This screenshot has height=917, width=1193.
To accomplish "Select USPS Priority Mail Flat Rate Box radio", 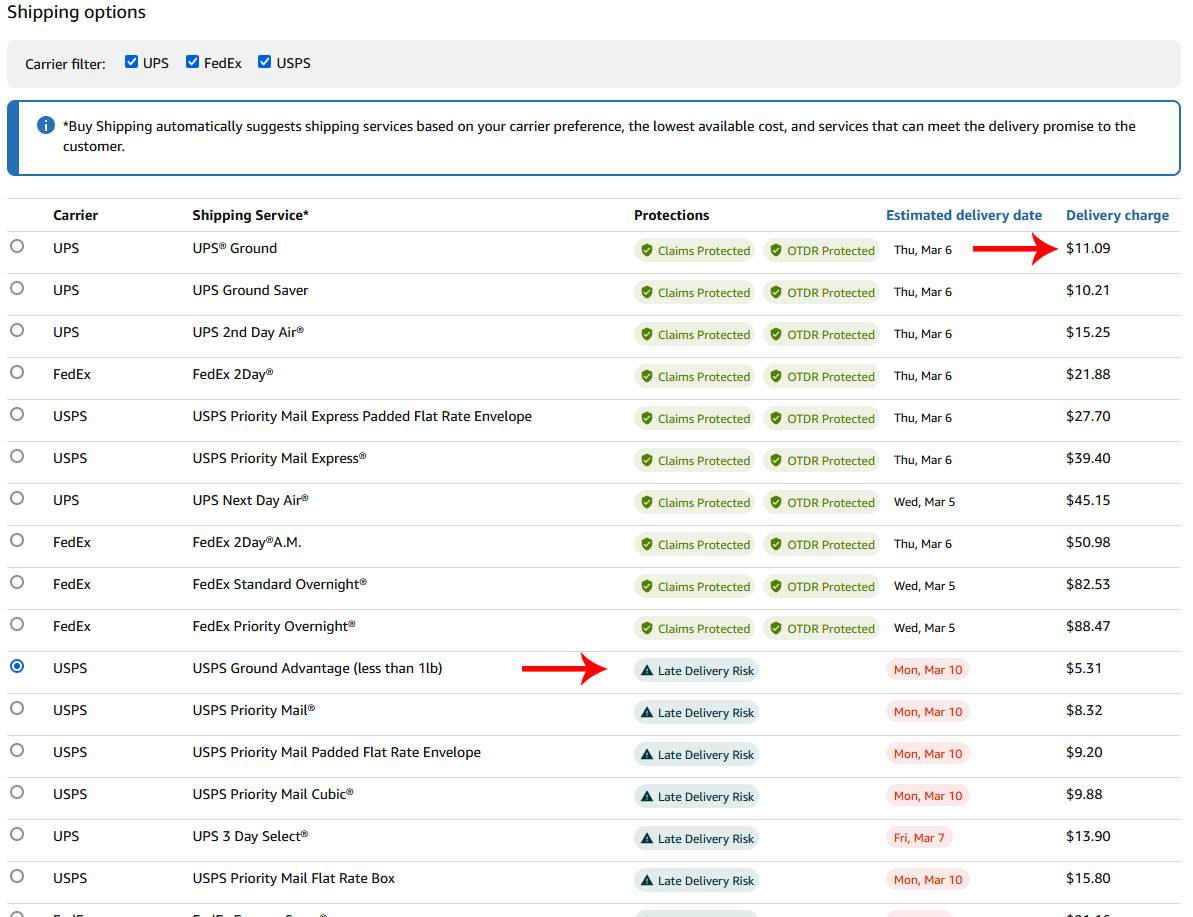I will 17,877.
